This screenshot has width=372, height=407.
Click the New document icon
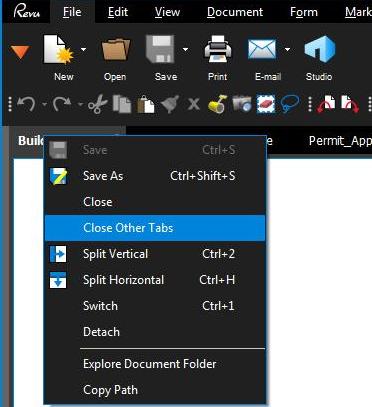click(59, 49)
